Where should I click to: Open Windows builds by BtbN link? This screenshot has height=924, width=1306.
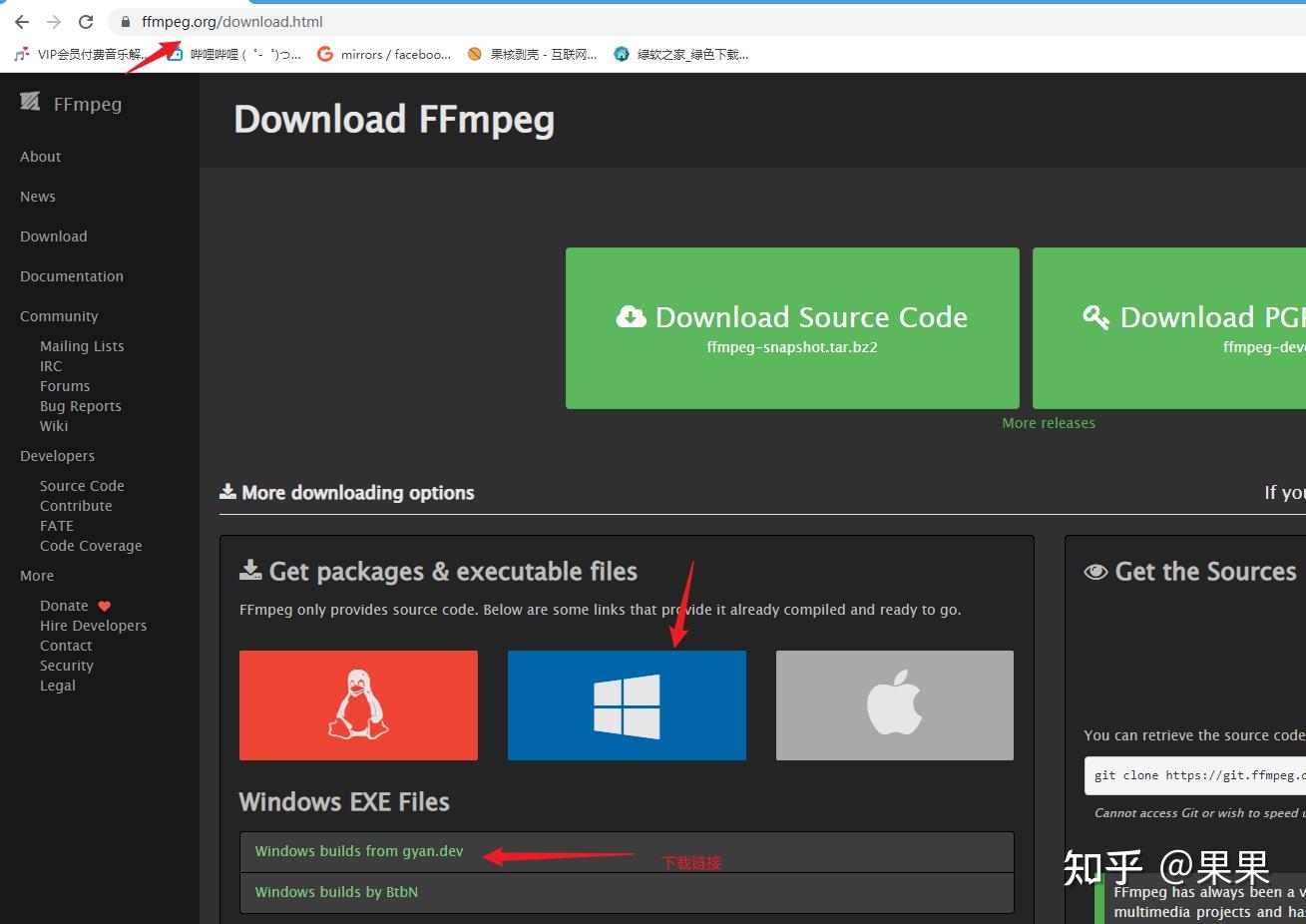[x=336, y=892]
